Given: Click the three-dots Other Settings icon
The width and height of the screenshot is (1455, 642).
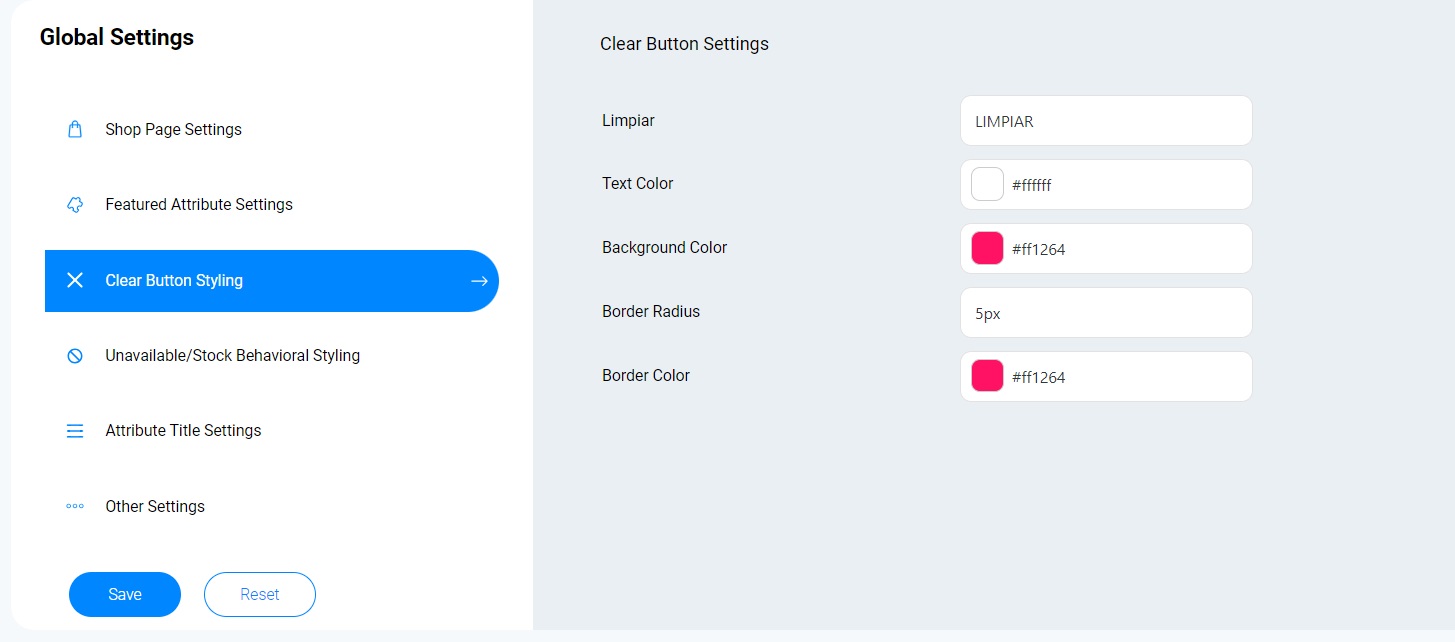Looking at the screenshot, I should pos(75,507).
